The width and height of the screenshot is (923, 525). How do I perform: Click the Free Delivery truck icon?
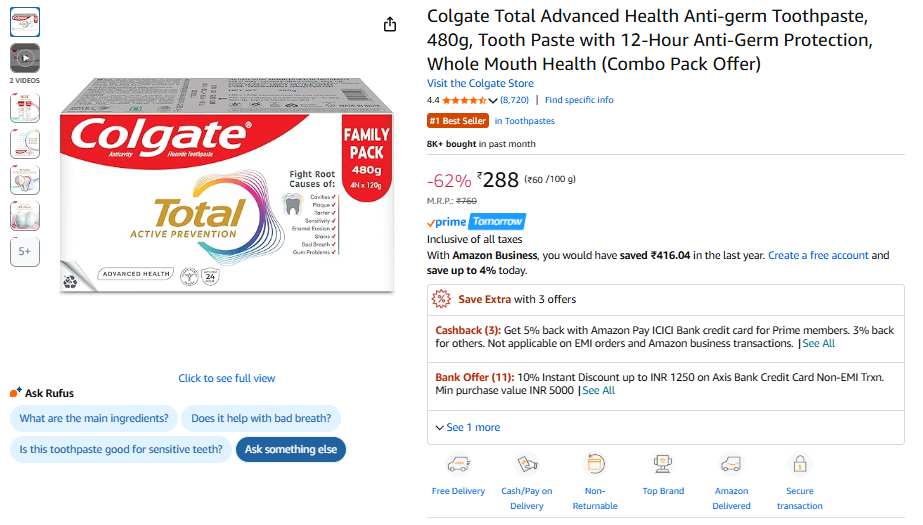click(x=458, y=464)
